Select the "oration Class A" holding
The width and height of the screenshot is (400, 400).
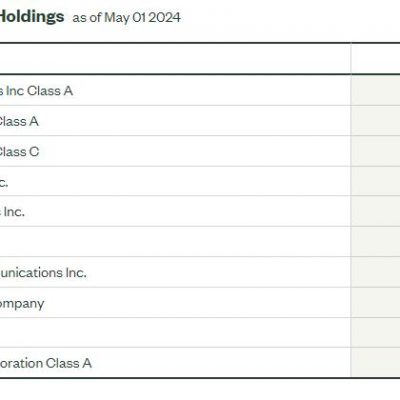coord(45,363)
